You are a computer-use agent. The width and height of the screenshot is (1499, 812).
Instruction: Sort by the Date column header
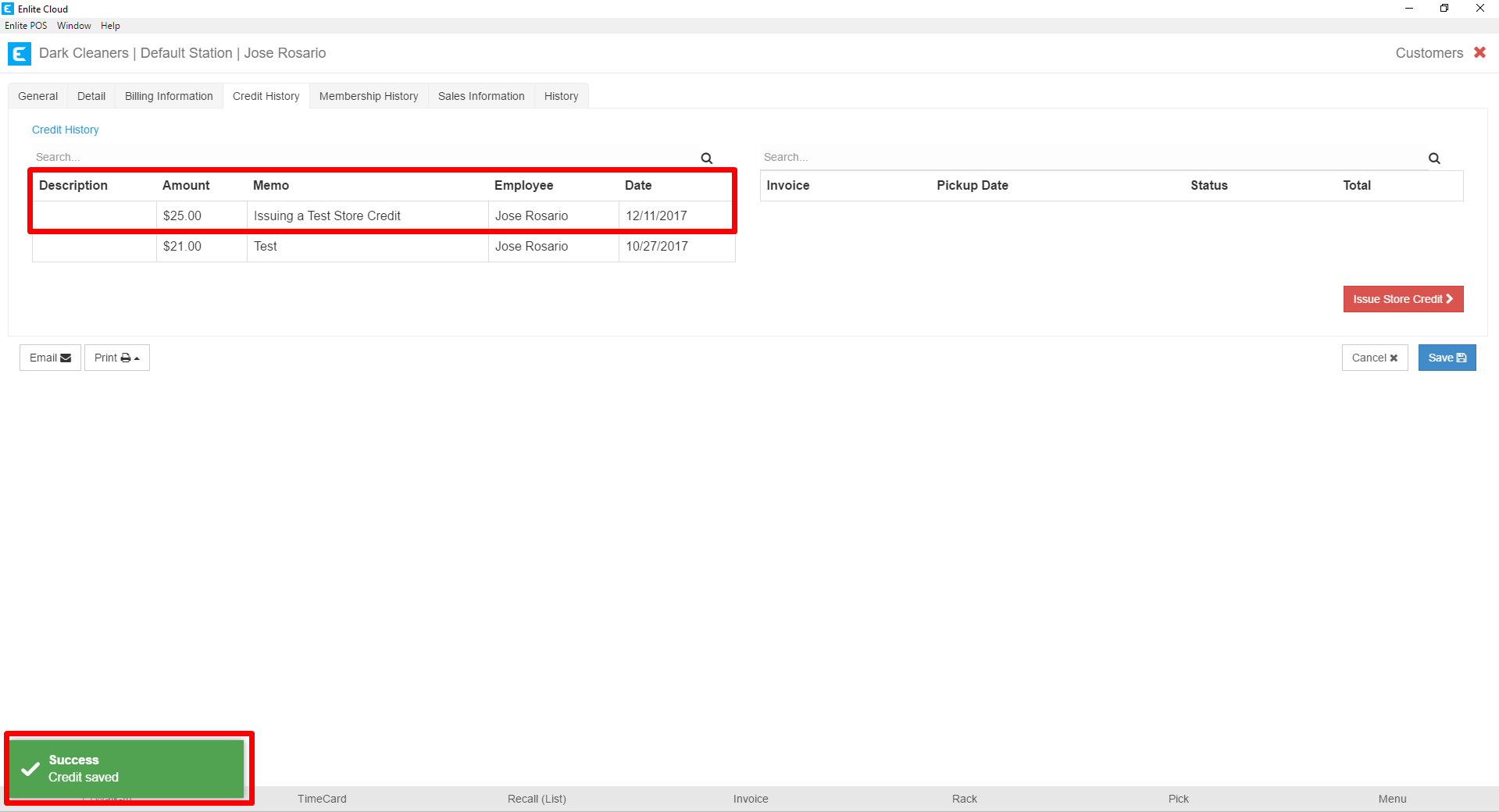click(638, 185)
